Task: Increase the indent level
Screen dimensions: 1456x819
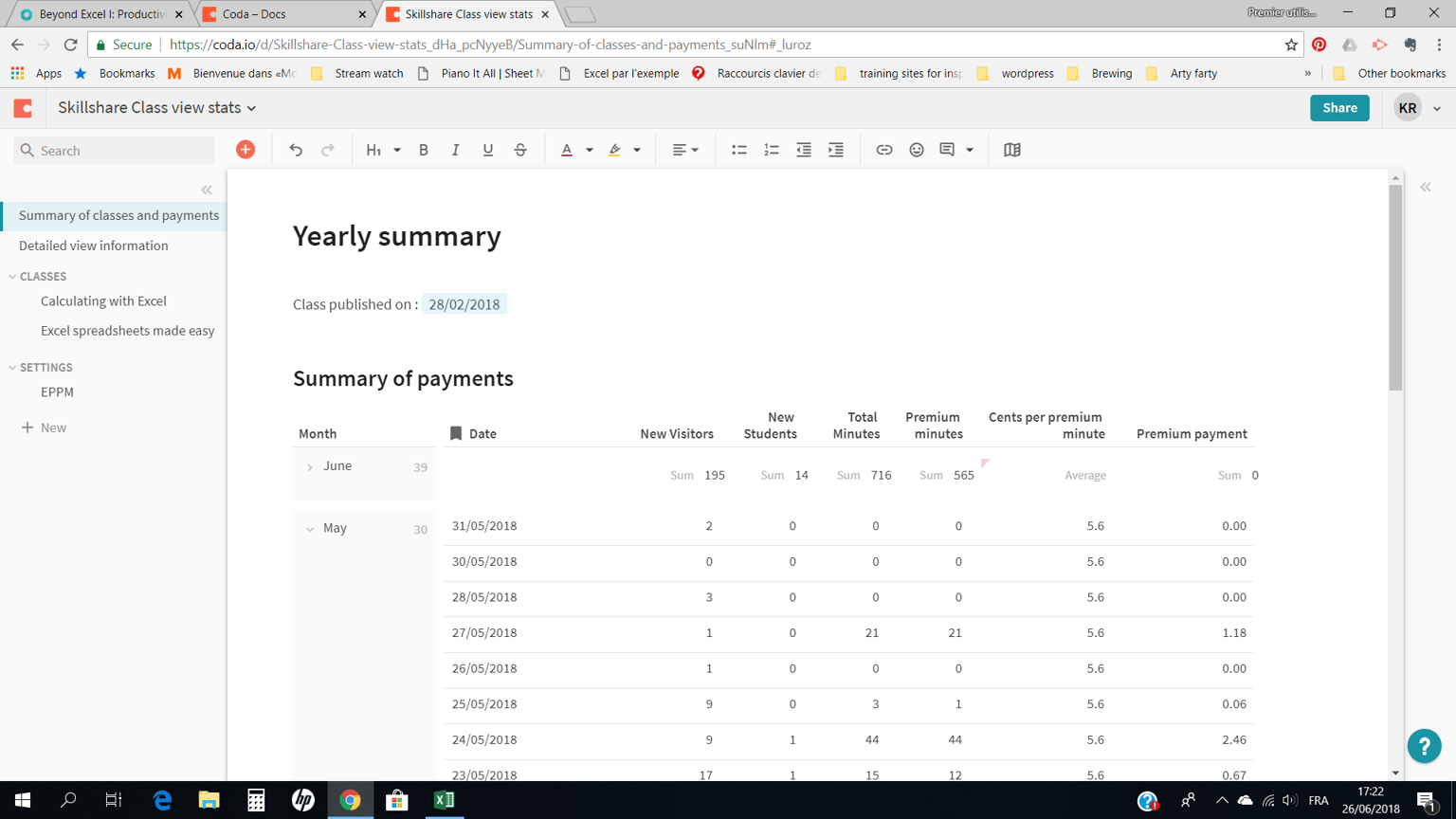Action: coord(836,150)
